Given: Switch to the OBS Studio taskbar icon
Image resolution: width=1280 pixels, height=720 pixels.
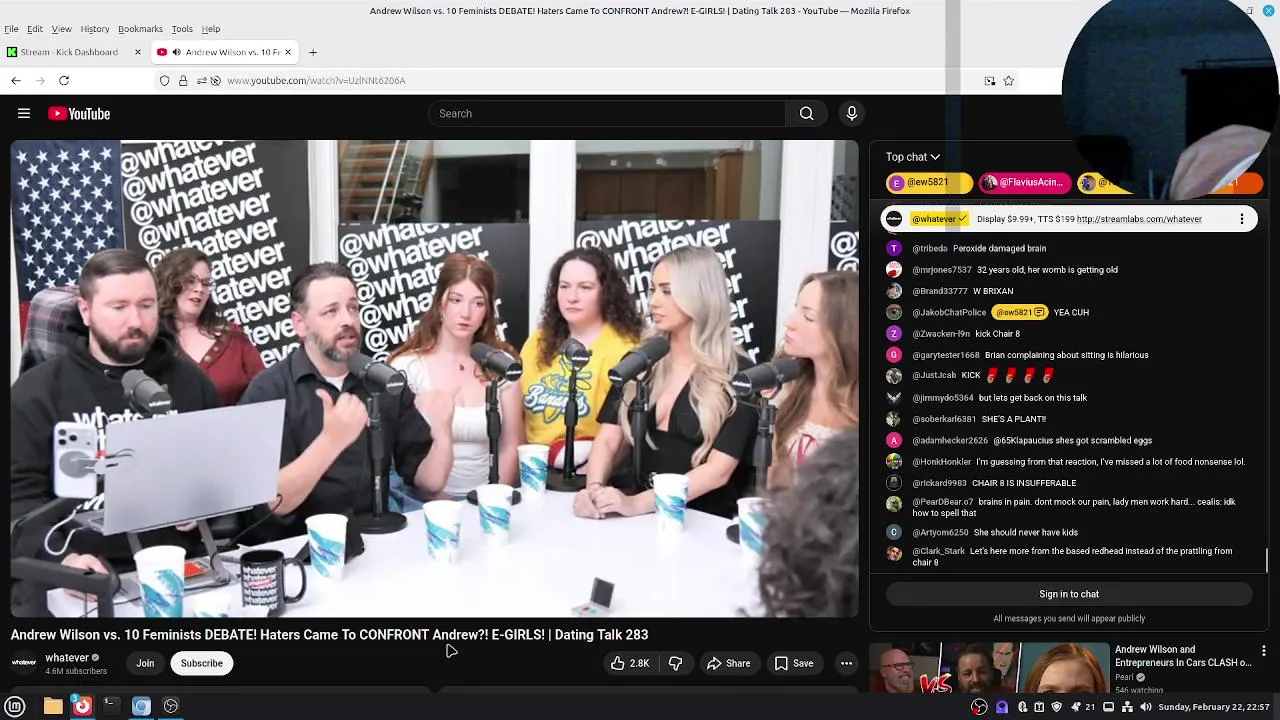Looking at the screenshot, I should 171,706.
